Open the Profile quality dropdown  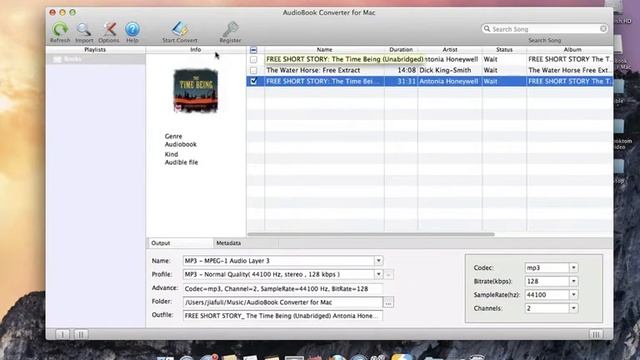pyautogui.click(x=378, y=274)
